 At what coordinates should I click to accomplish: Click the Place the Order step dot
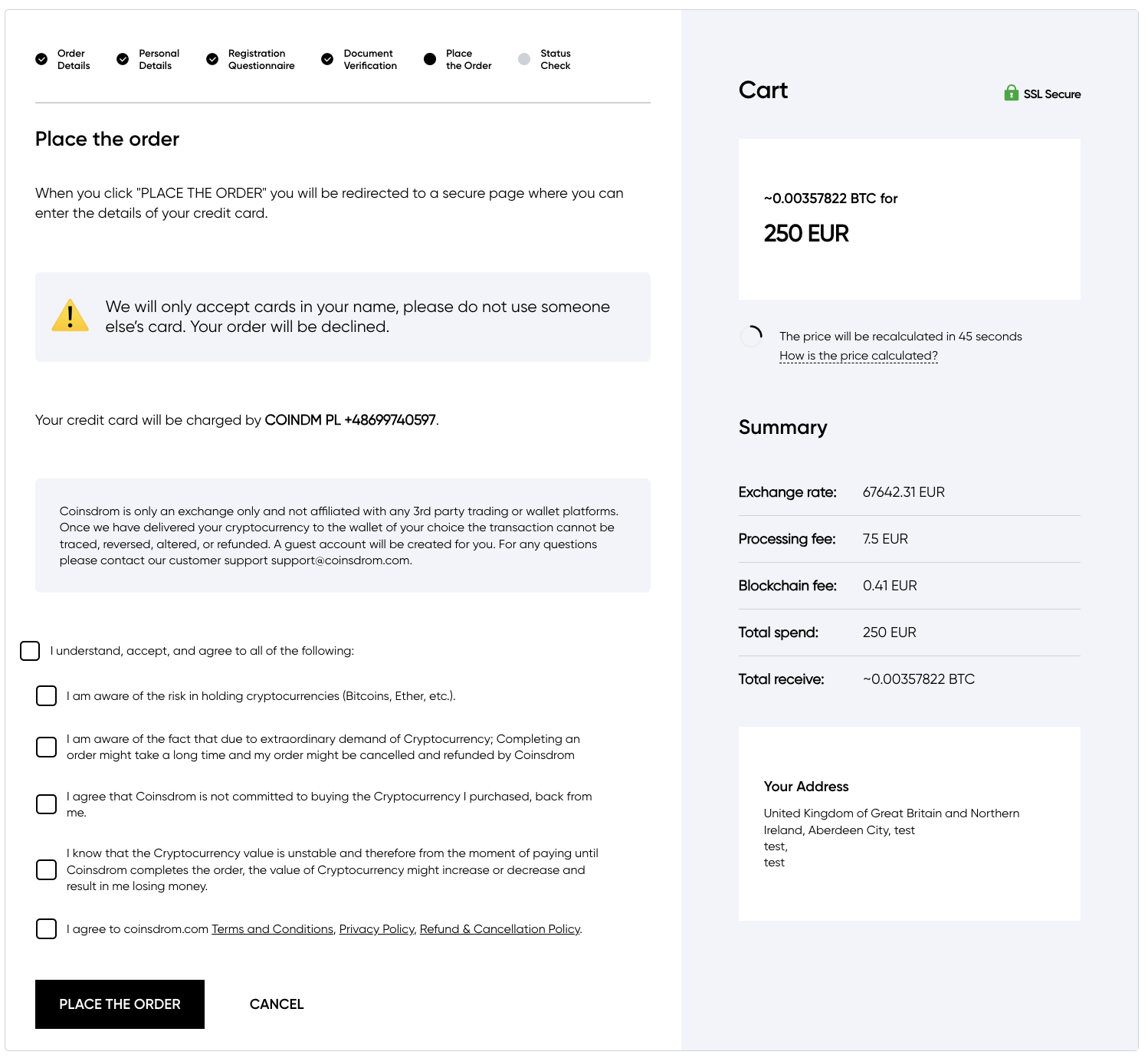[430, 59]
